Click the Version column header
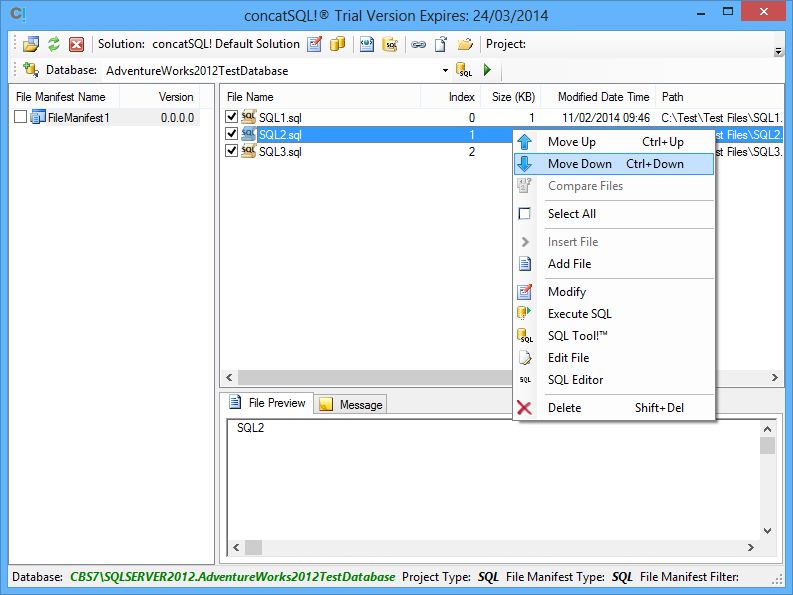The width and height of the screenshot is (793, 595). click(160, 97)
